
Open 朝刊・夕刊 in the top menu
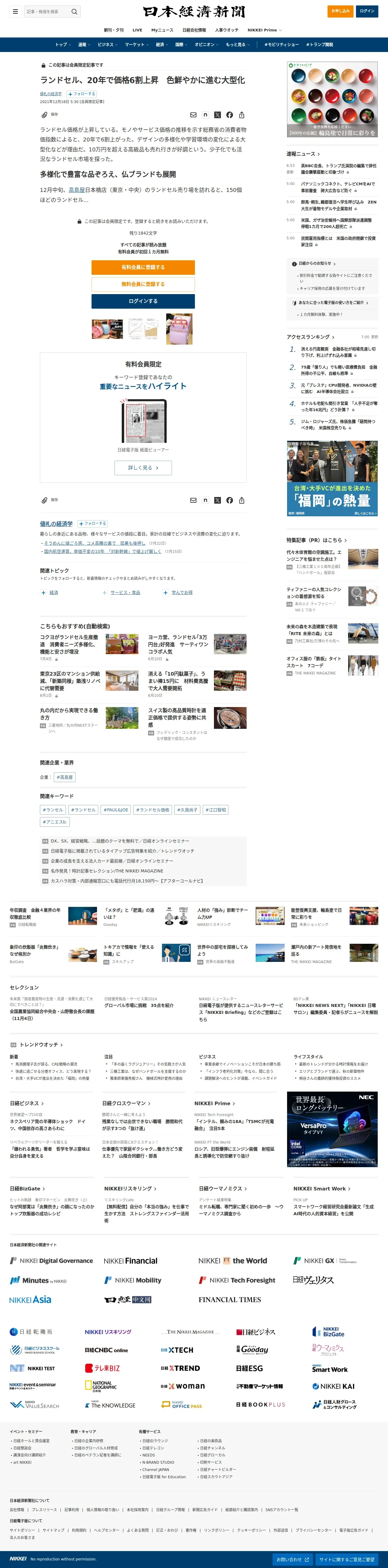114,30
